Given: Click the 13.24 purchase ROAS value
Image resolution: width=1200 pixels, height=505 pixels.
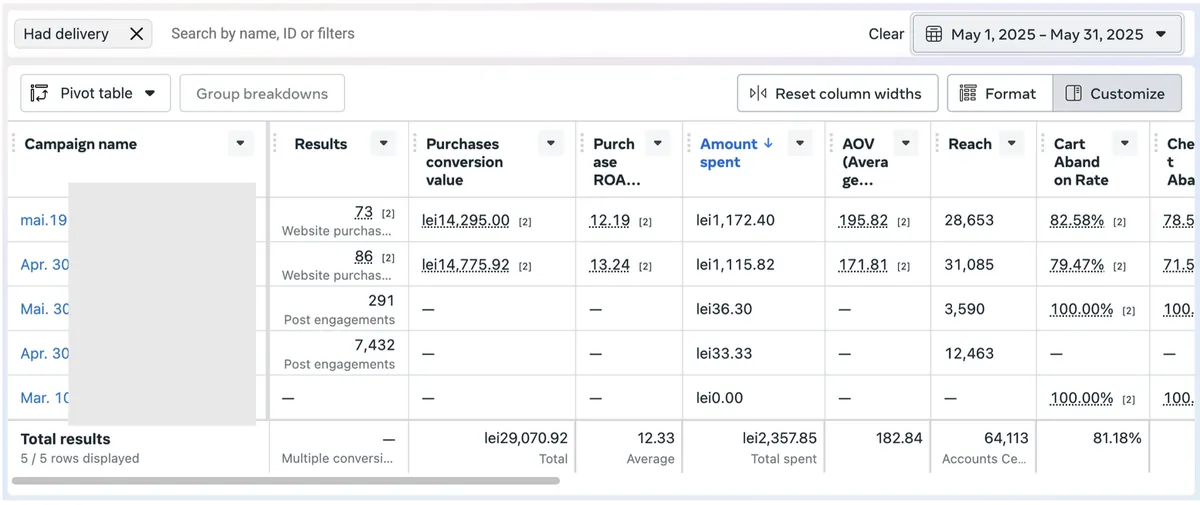Looking at the screenshot, I should pos(610,265).
